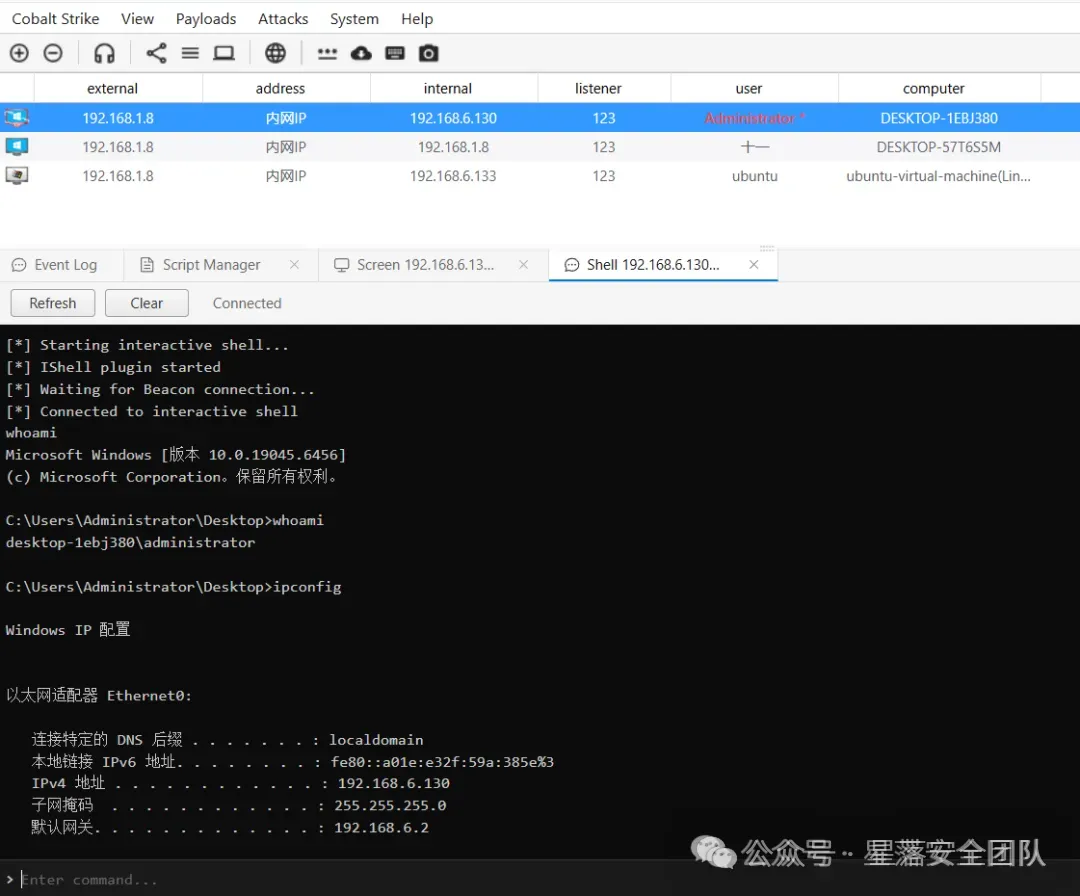Select internal IP 192.168.6.130 cell
The width and height of the screenshot is (1080, 896).
pos(453,118)
